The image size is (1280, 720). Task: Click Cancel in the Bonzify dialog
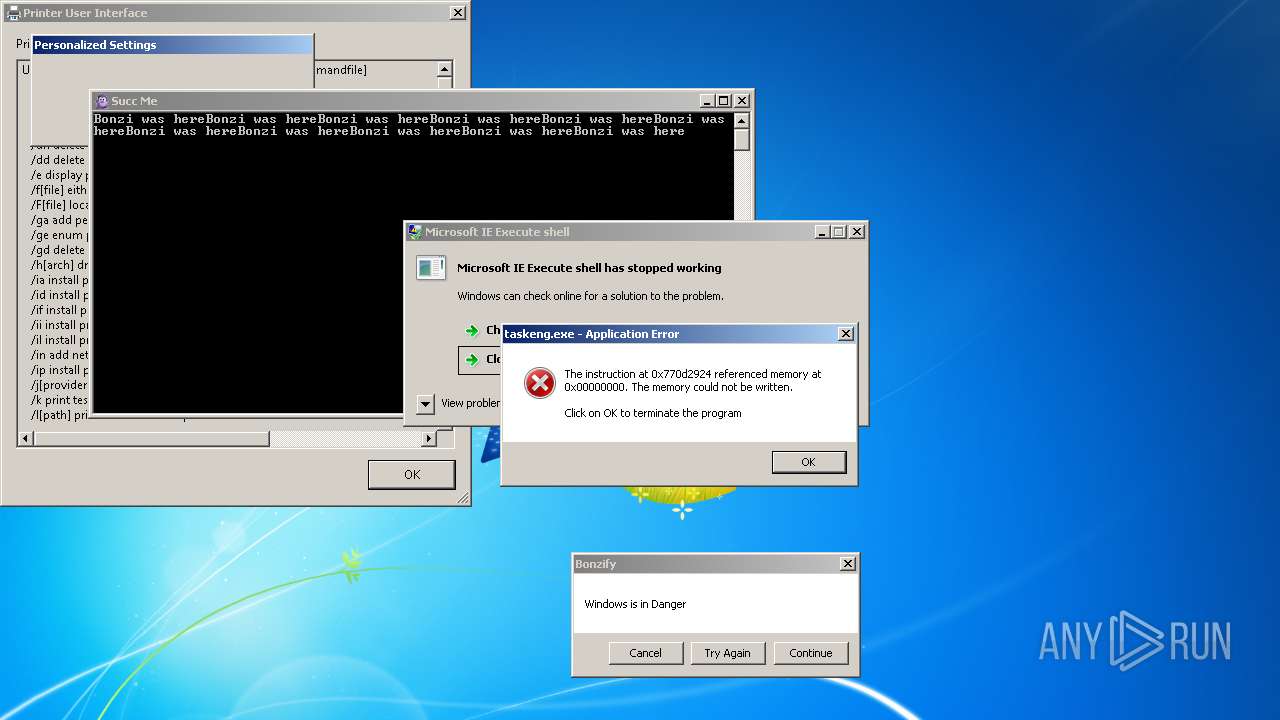pyautogui.click(x=645, y=653)
